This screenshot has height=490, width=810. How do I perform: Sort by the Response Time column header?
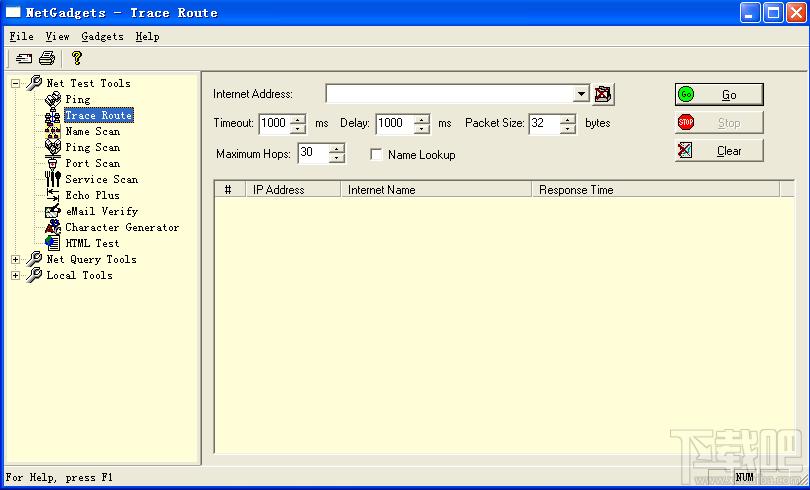[656, 189]
